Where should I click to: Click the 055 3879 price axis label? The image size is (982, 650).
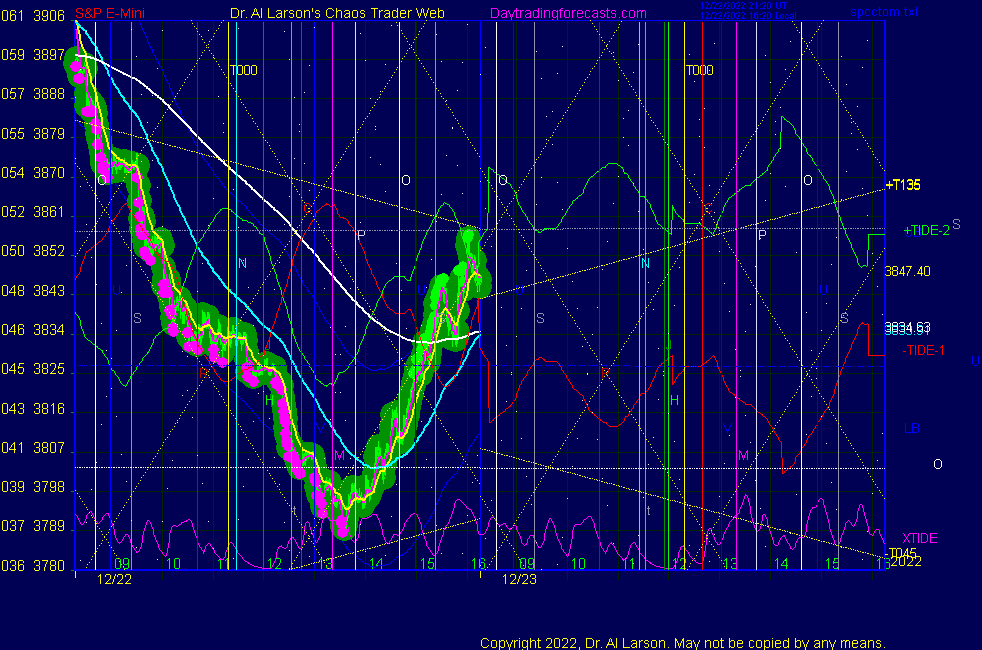point(33,134)
